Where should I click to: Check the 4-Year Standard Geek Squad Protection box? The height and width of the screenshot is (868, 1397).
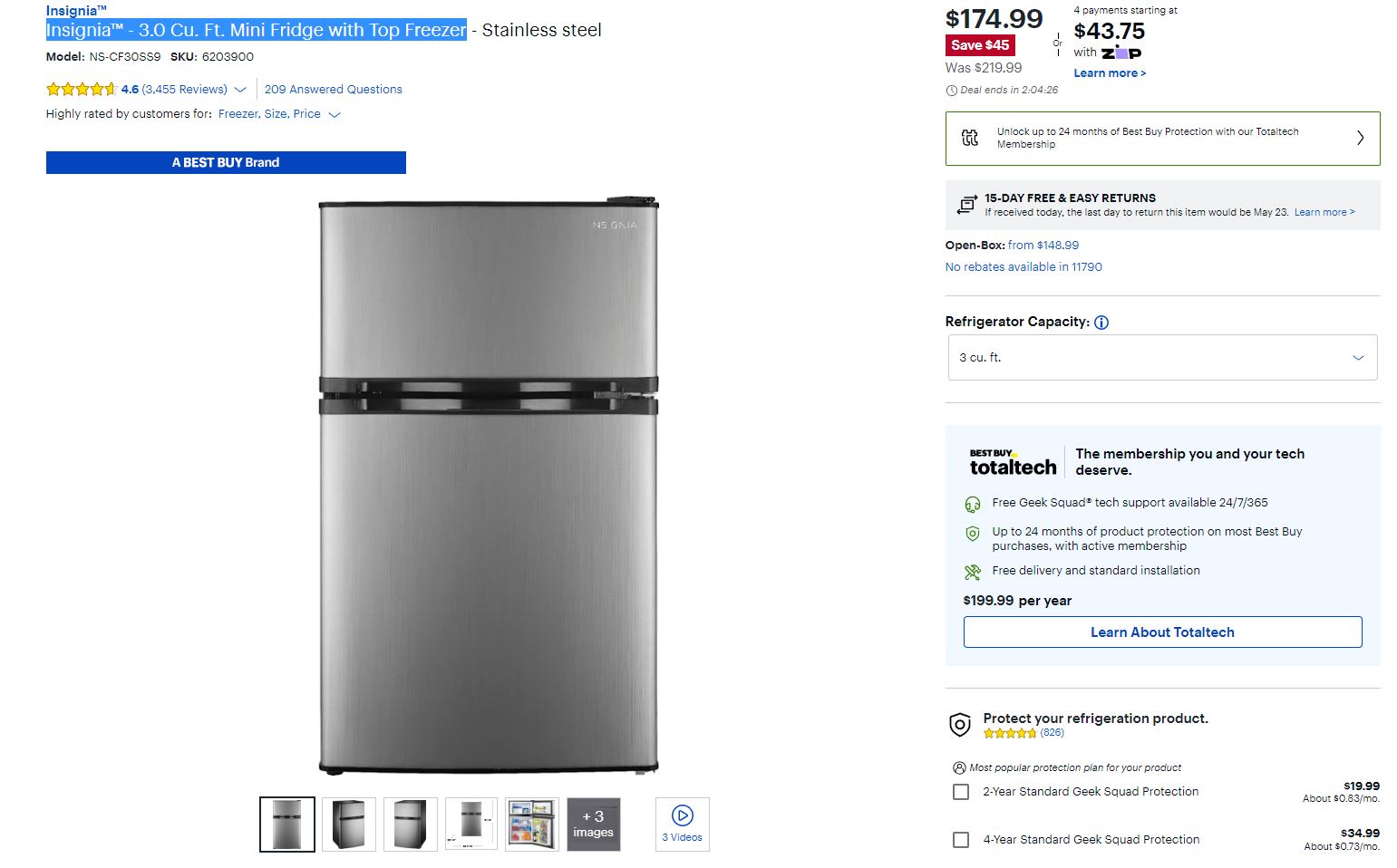pos(961,840)
